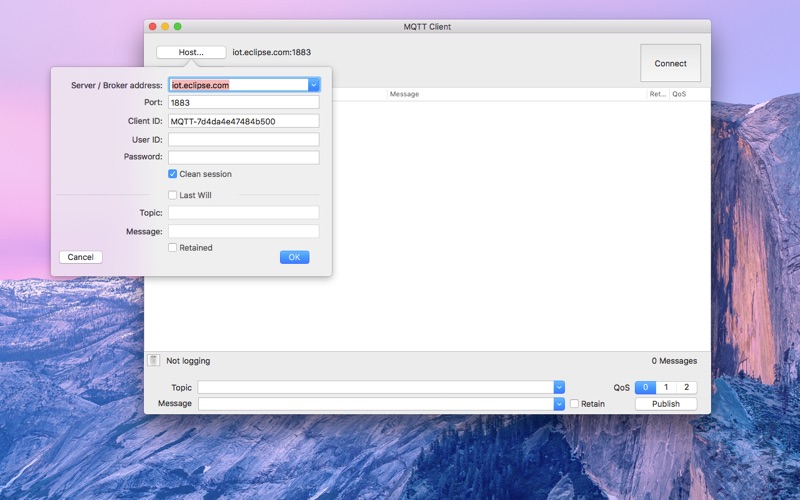Click the Last Will Message field
800x500 pixels.
[x=244, y=231]
